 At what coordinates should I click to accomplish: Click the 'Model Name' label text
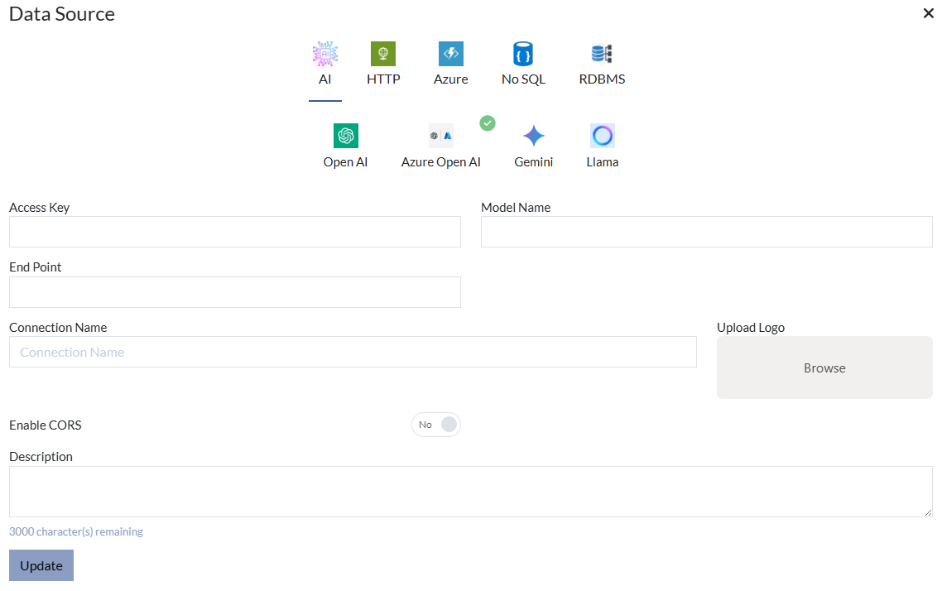pos(515,207)
